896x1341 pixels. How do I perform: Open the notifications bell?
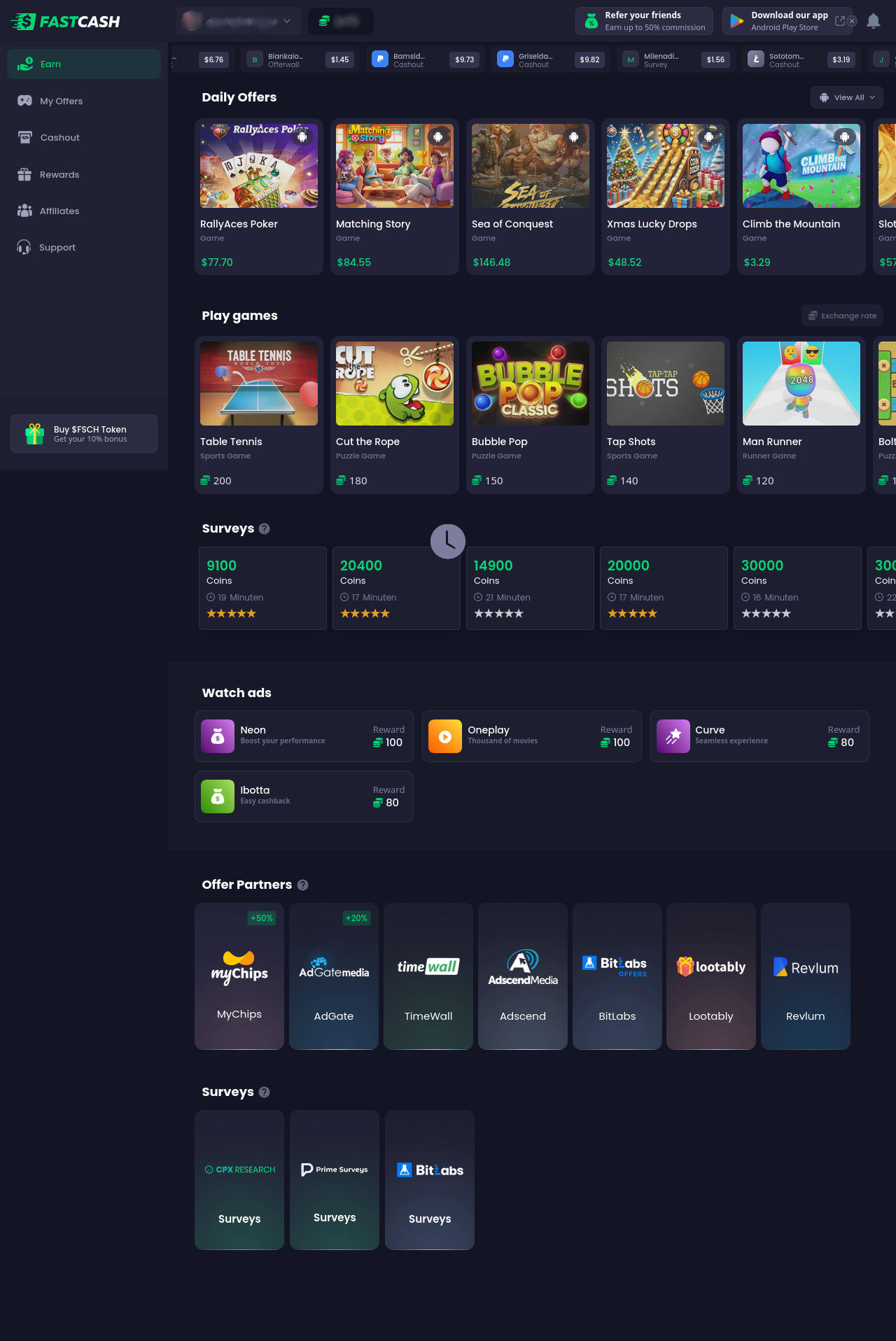(873, 21)
